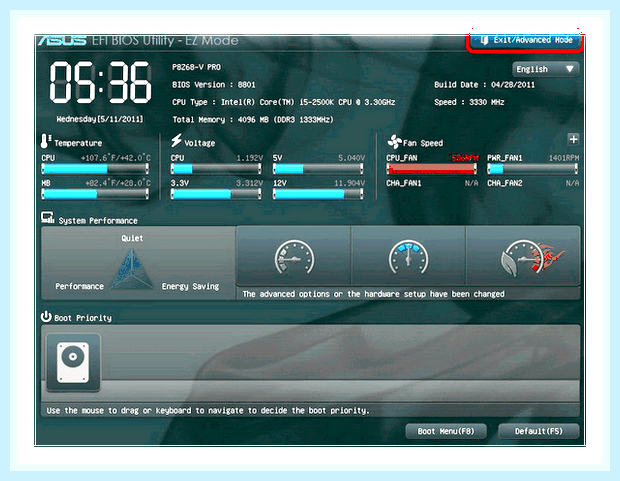The image size is (620, 481).
Task: Click the CHA_FAN2 N/A entry
Action: coord(533,183)
